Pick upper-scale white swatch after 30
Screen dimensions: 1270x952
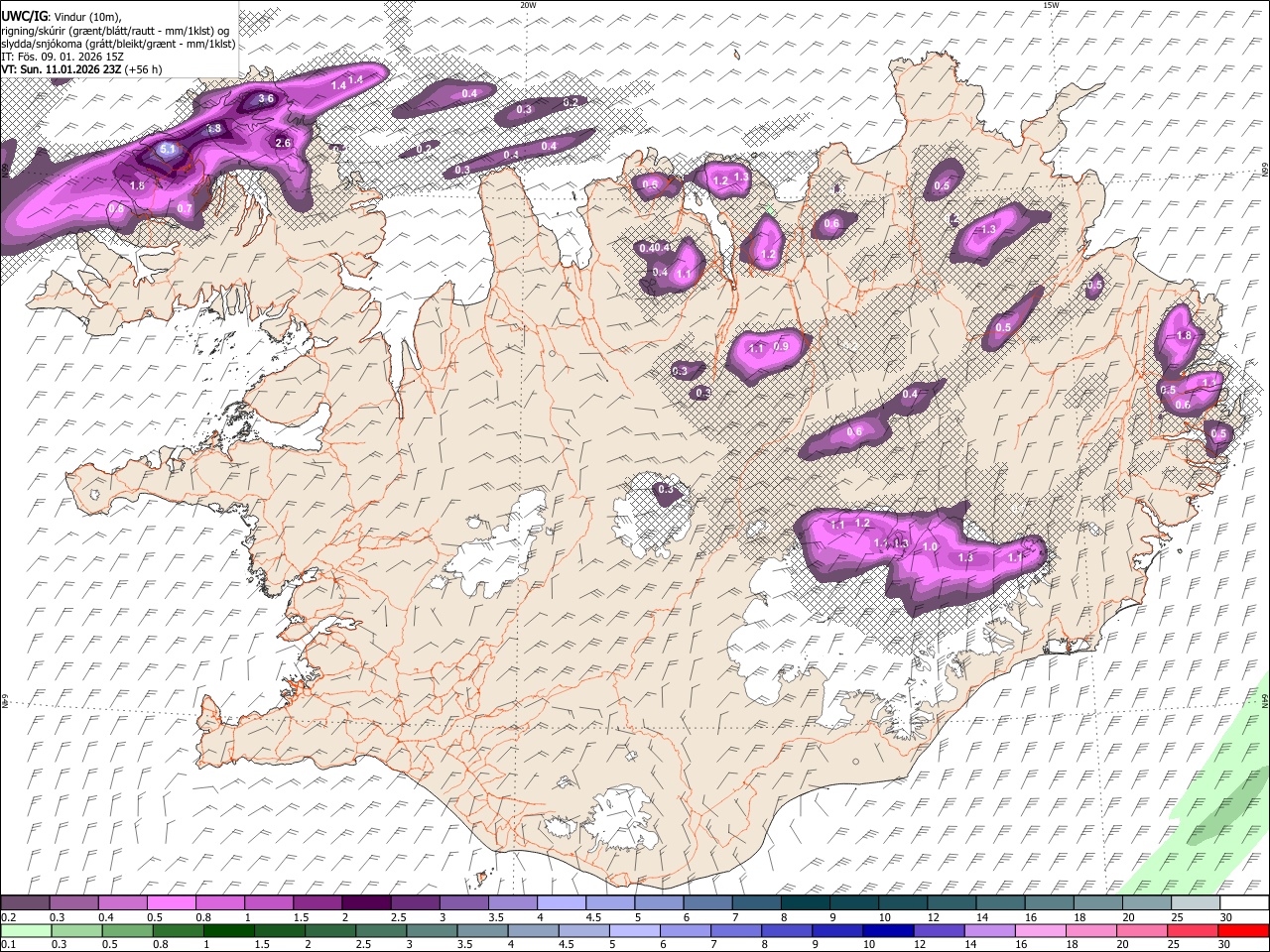click(x=1244, y=902)
